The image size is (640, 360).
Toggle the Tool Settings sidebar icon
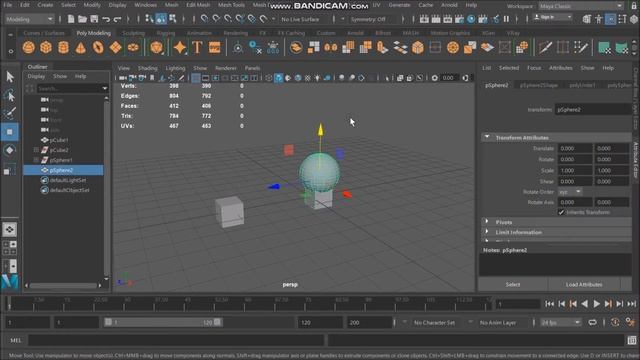click(x=622, y=19)
